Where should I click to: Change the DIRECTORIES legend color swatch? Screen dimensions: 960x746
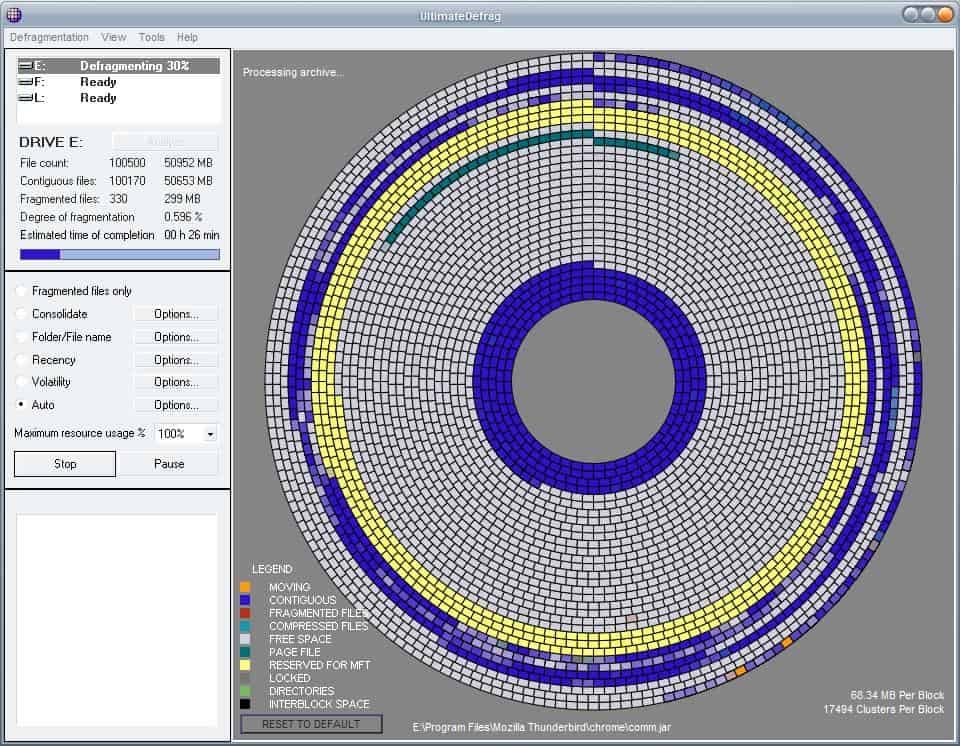245,691
